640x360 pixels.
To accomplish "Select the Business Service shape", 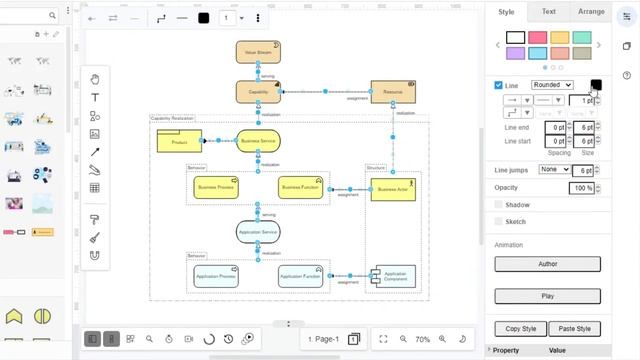I will click(258, 141).
